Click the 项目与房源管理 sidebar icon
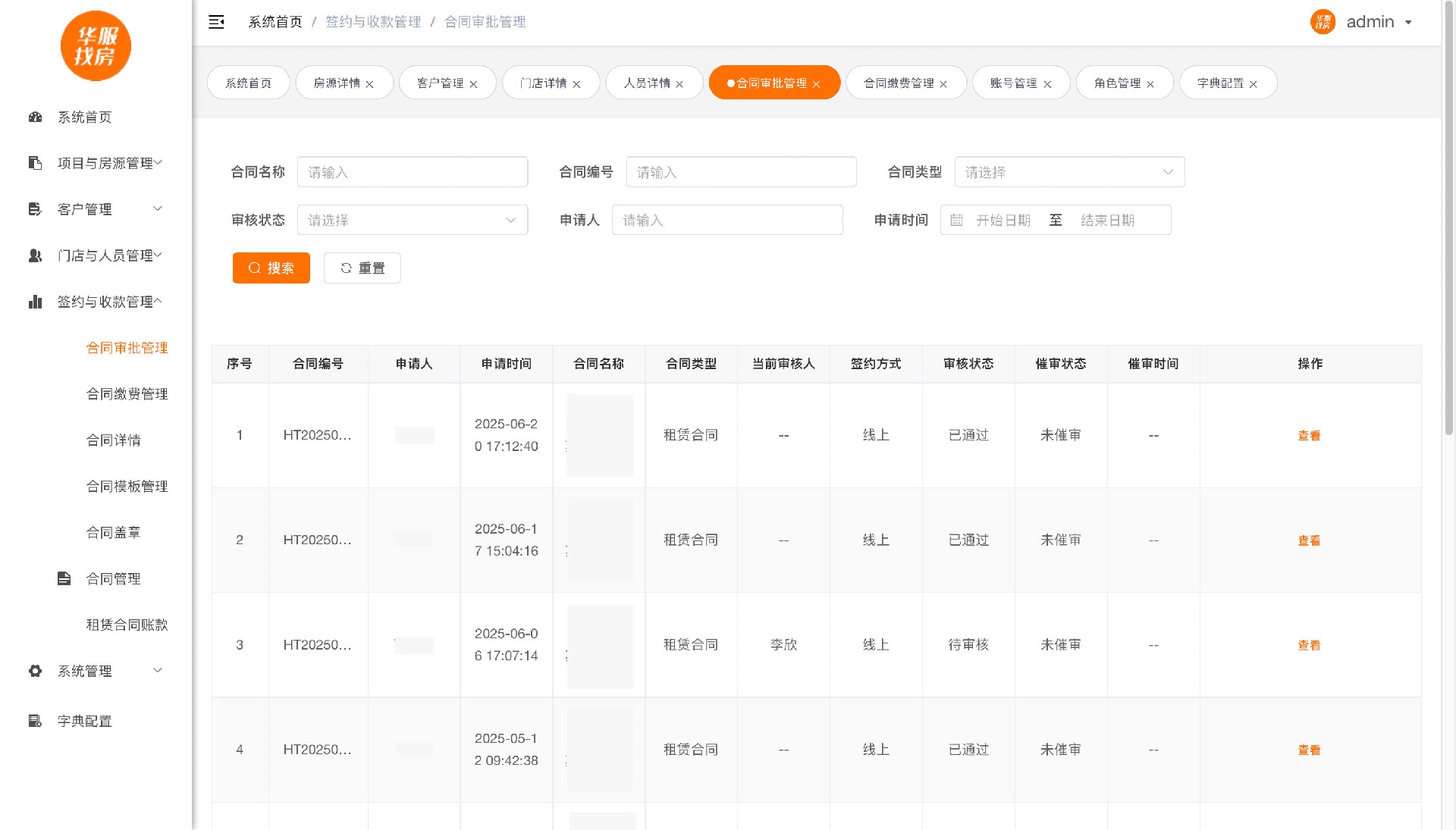Image resolution: width=1456 pixels, height=830 pixels. click(x=35, y=163)
